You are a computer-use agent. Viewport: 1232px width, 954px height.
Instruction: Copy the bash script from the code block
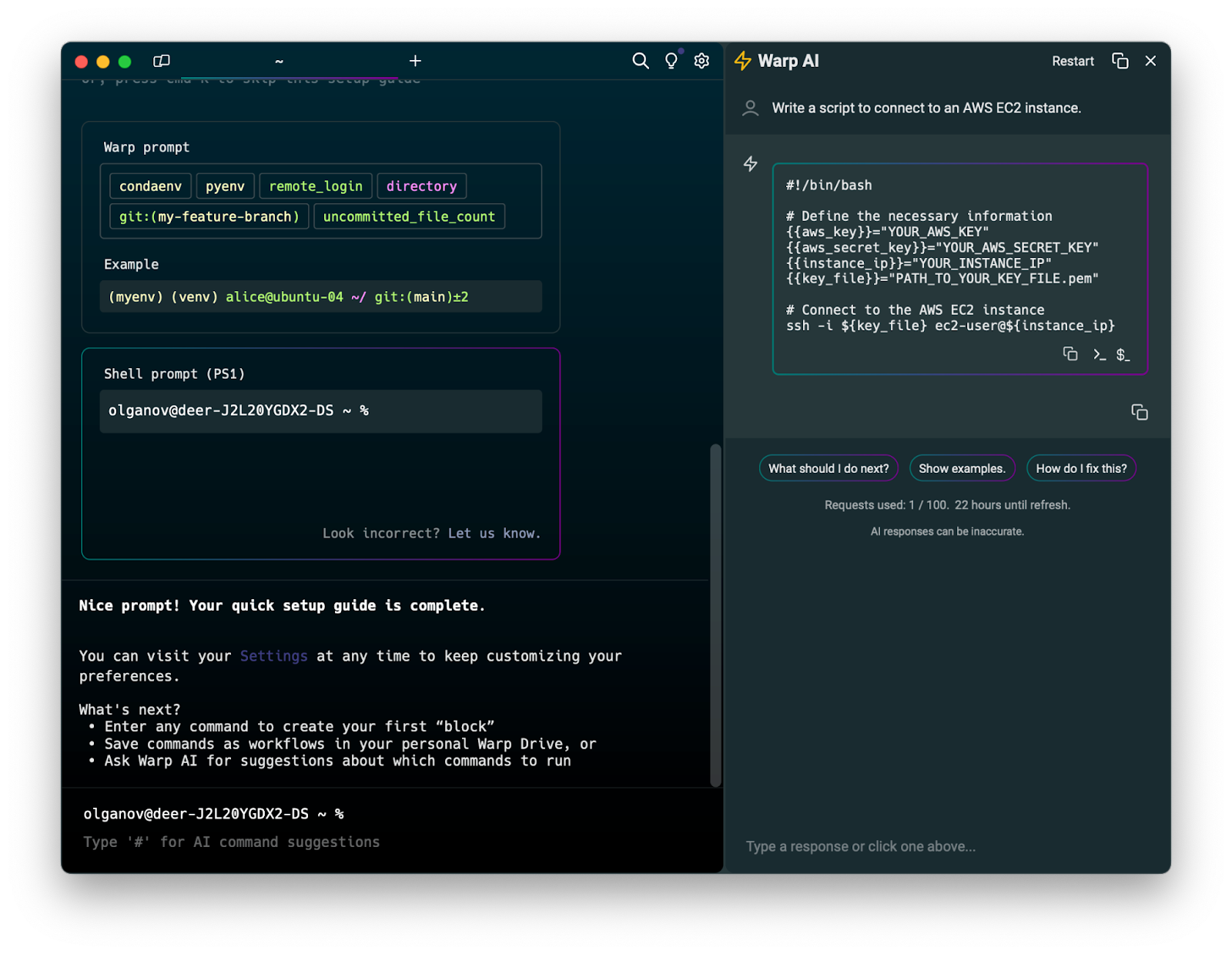pos(1070,353)
